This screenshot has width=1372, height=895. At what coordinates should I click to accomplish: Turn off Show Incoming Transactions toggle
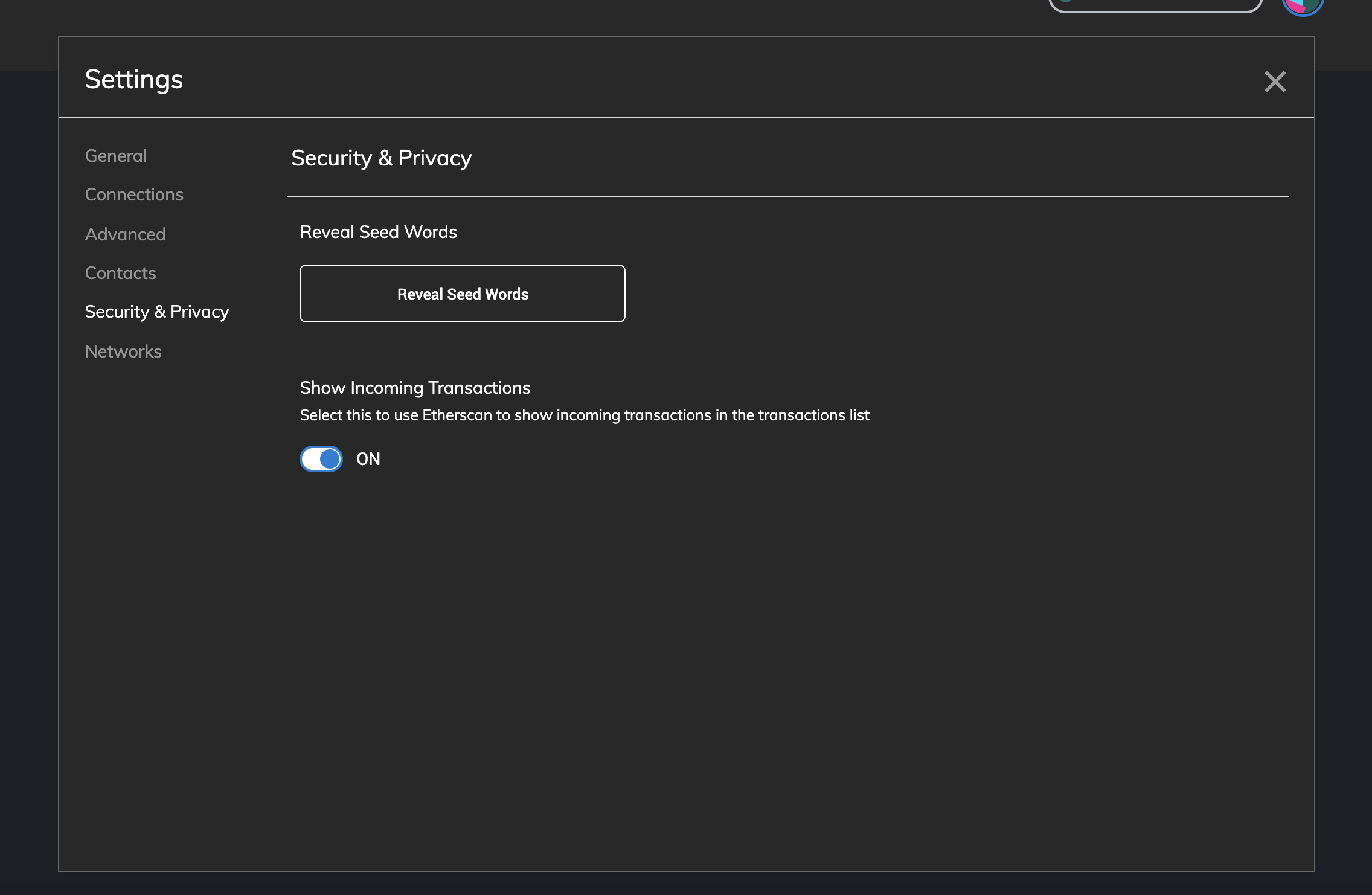321,459
